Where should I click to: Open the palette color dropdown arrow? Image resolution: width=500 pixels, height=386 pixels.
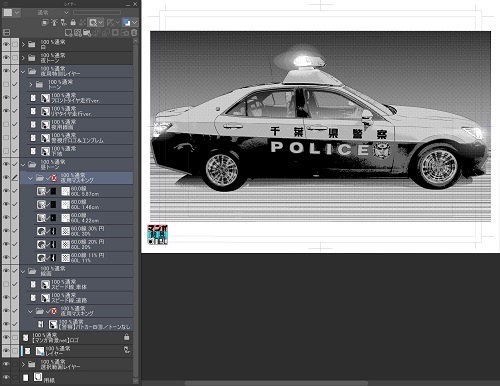pyautogui.click(x=17, y=13)
